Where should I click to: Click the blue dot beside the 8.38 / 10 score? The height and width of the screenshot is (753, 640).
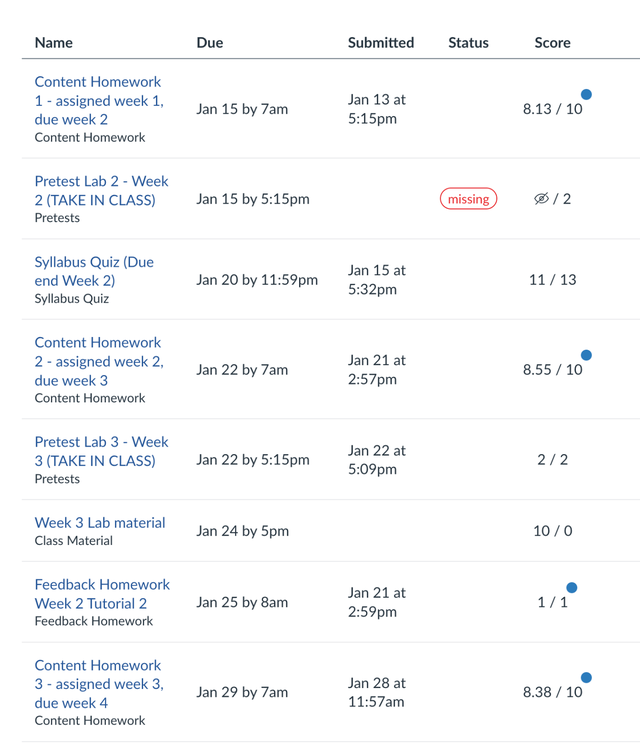click(x=586, y=678)
